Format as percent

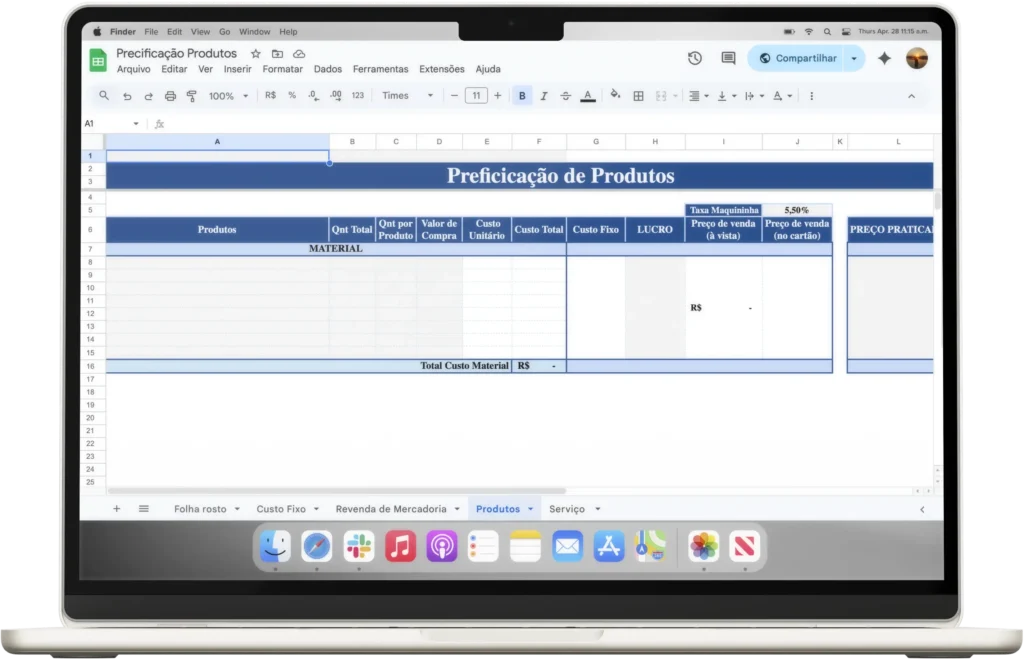[x=292, y=95]
